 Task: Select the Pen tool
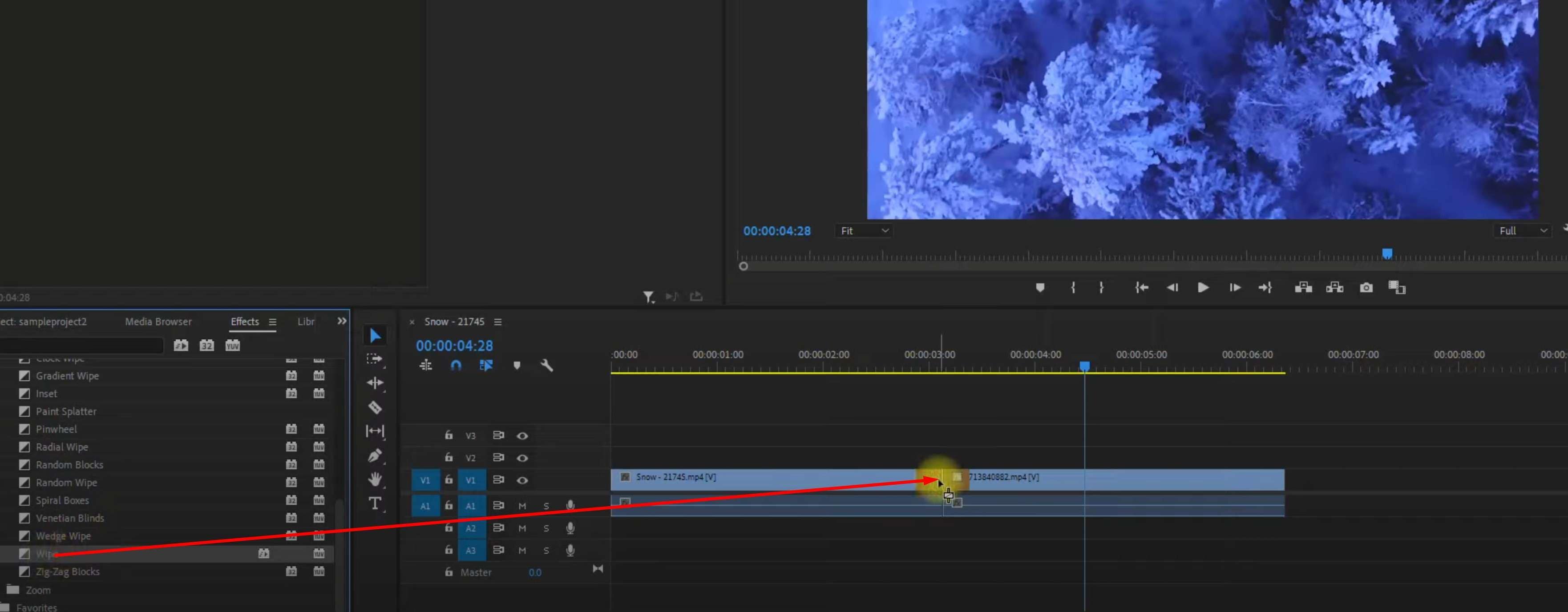(x=375, y=455)
